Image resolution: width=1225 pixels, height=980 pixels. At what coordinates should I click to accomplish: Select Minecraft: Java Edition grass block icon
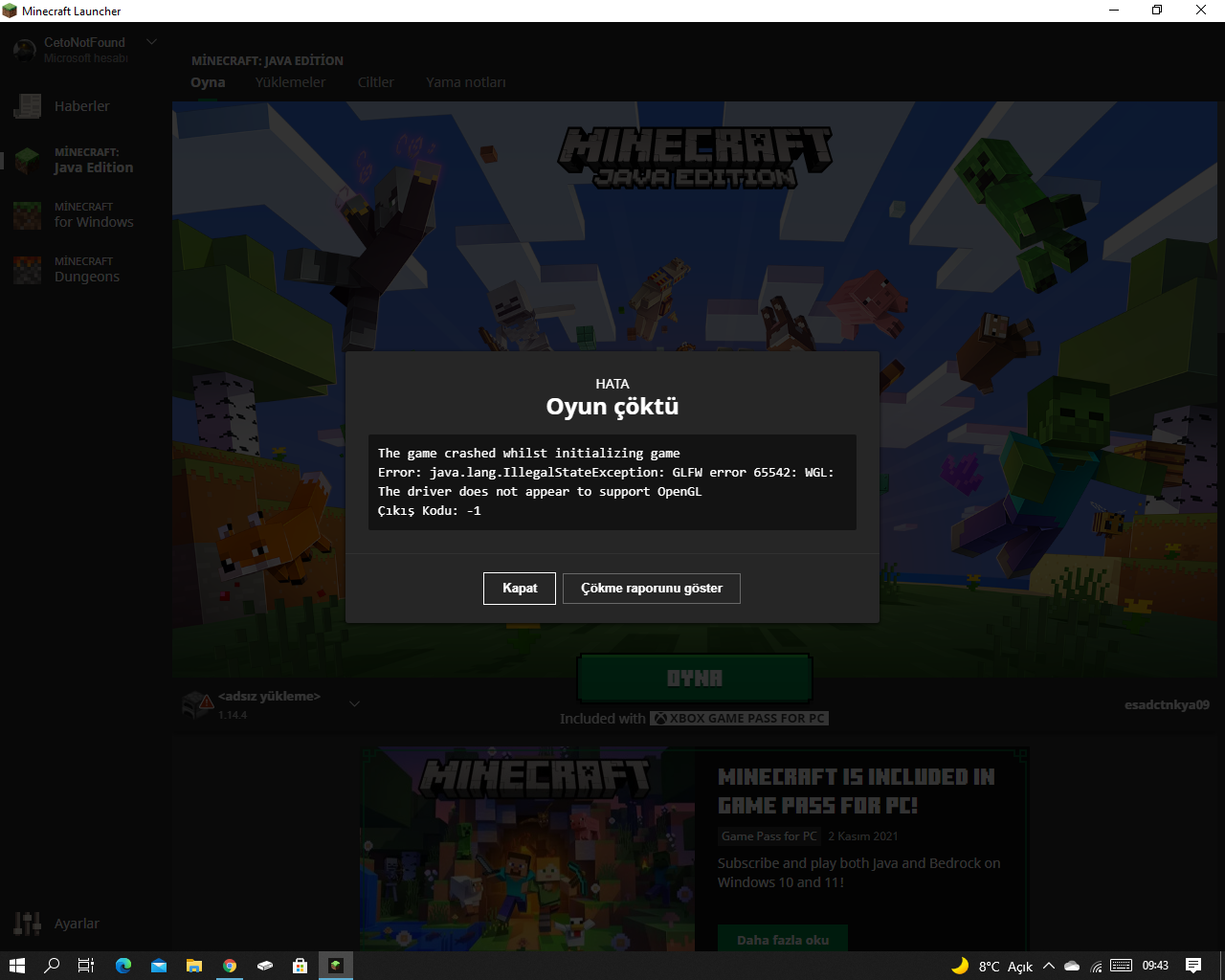point(27,161)
